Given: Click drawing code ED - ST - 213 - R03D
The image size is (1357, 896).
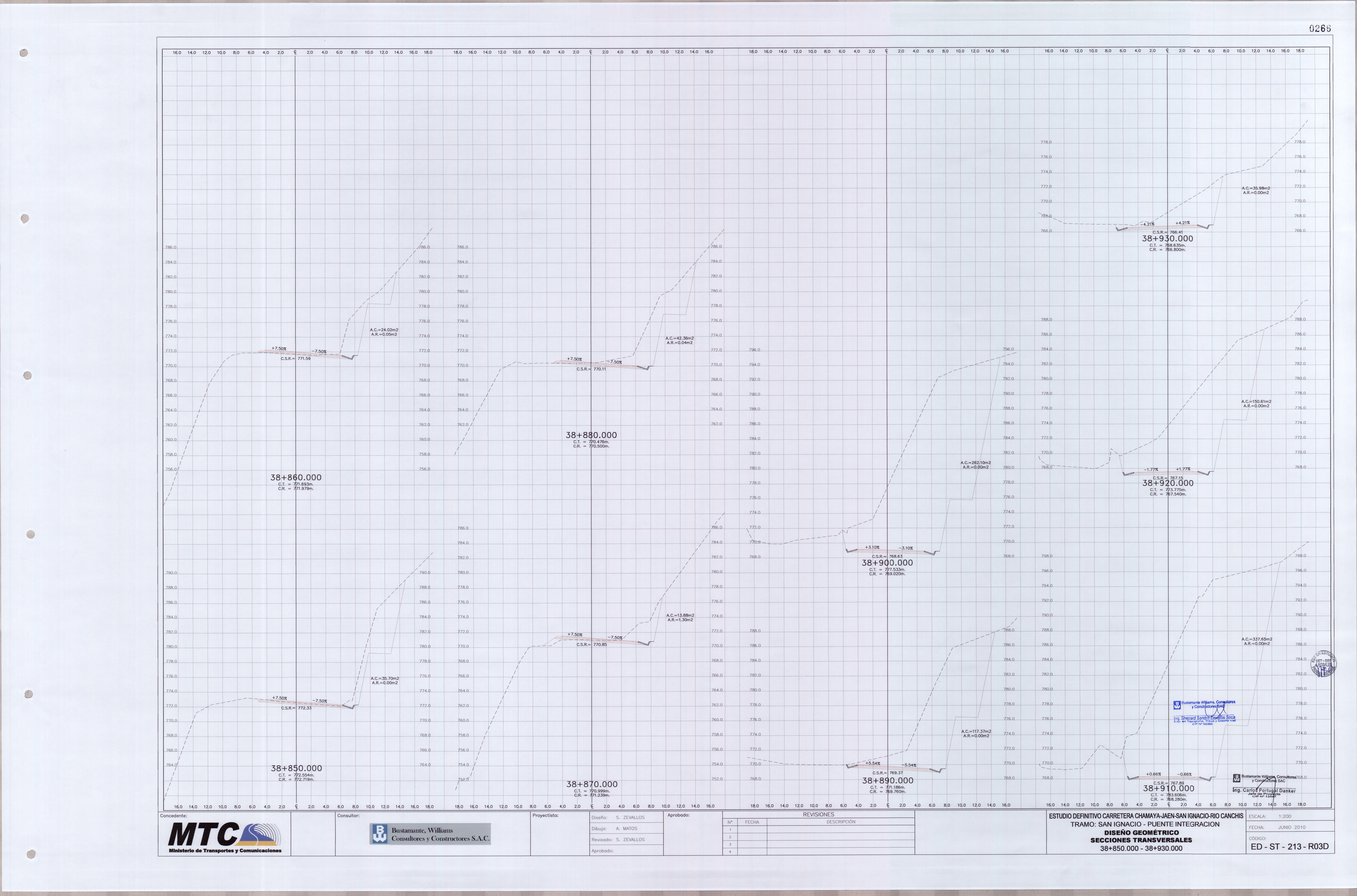Looking at the screenshot, I should 1290,847.
